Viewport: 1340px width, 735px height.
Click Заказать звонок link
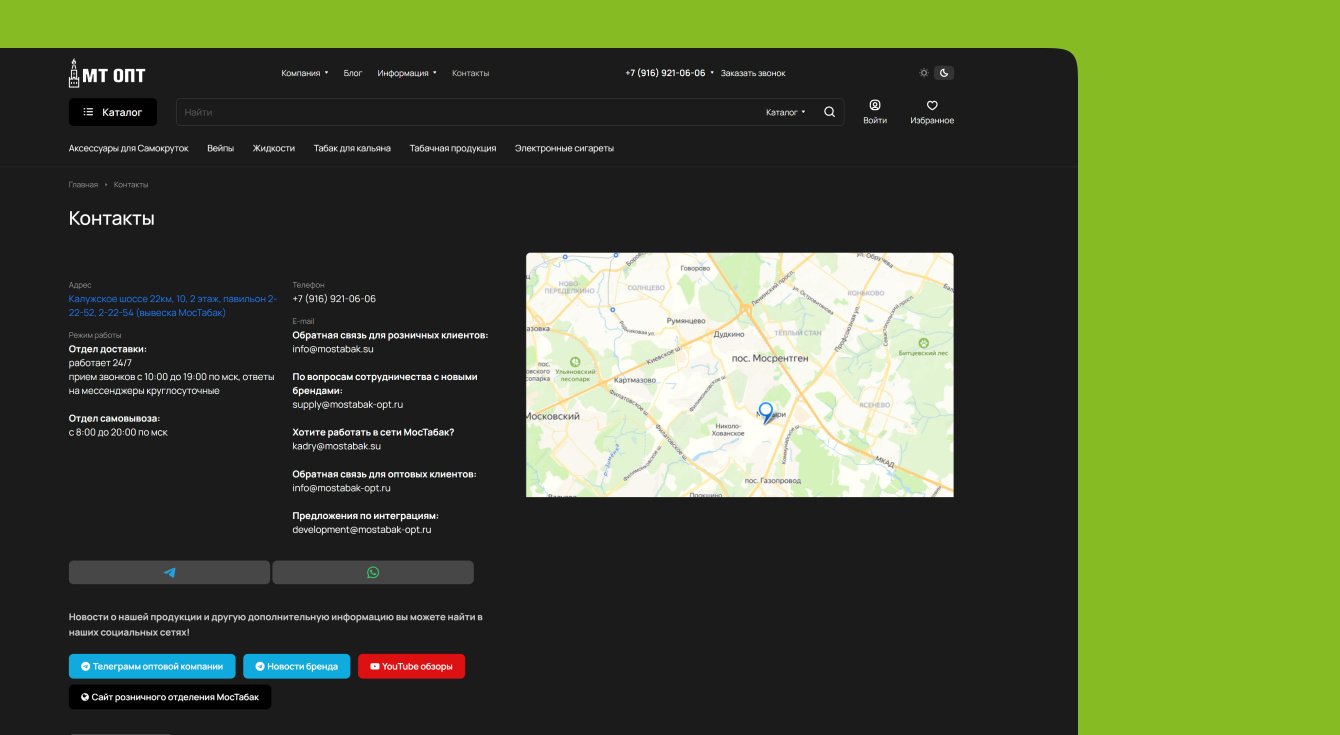pyautogui.click(x=753, y=73)
